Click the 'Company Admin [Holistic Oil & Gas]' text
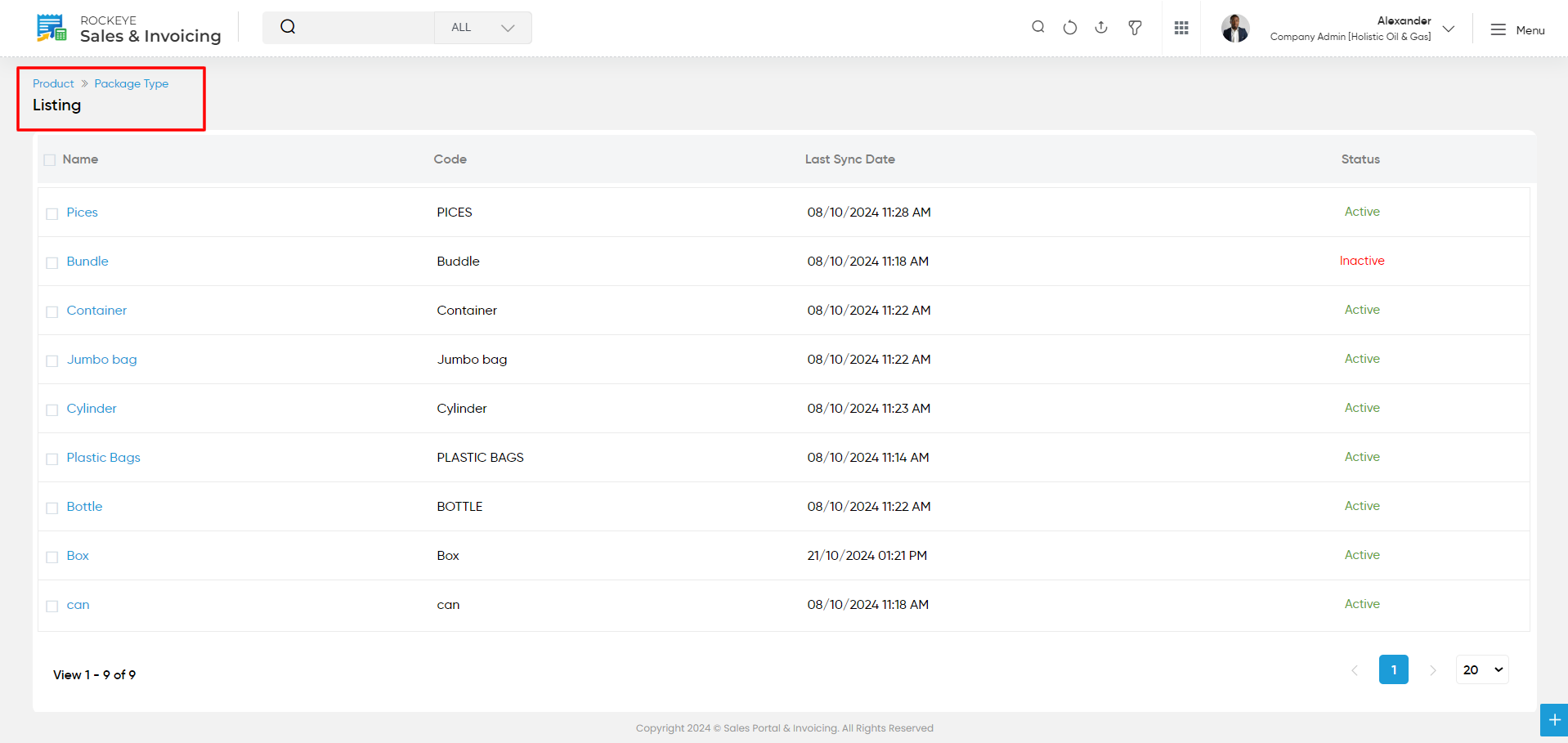This screenshot has width=1568, height=743. tap(1351, 37)
